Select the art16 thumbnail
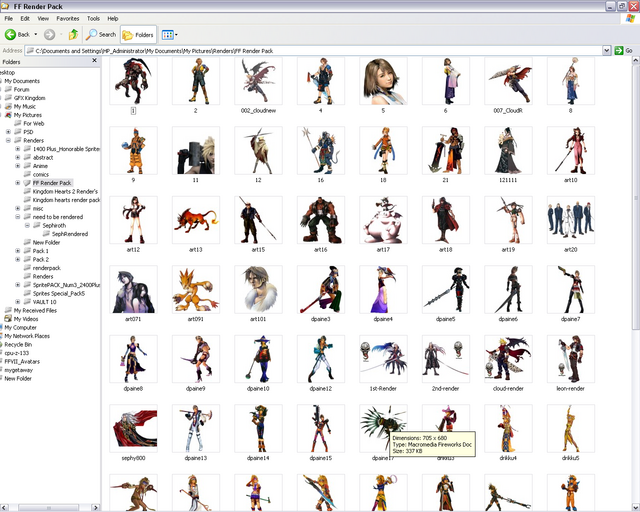The height and width of the screenshot is (512, 640). (321, 220)
